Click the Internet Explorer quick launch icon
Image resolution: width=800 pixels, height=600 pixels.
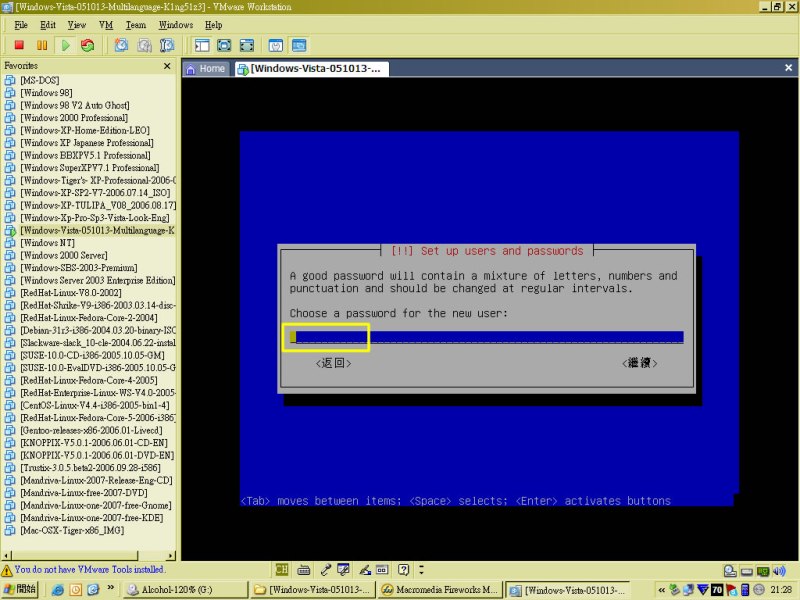point(58,589)
